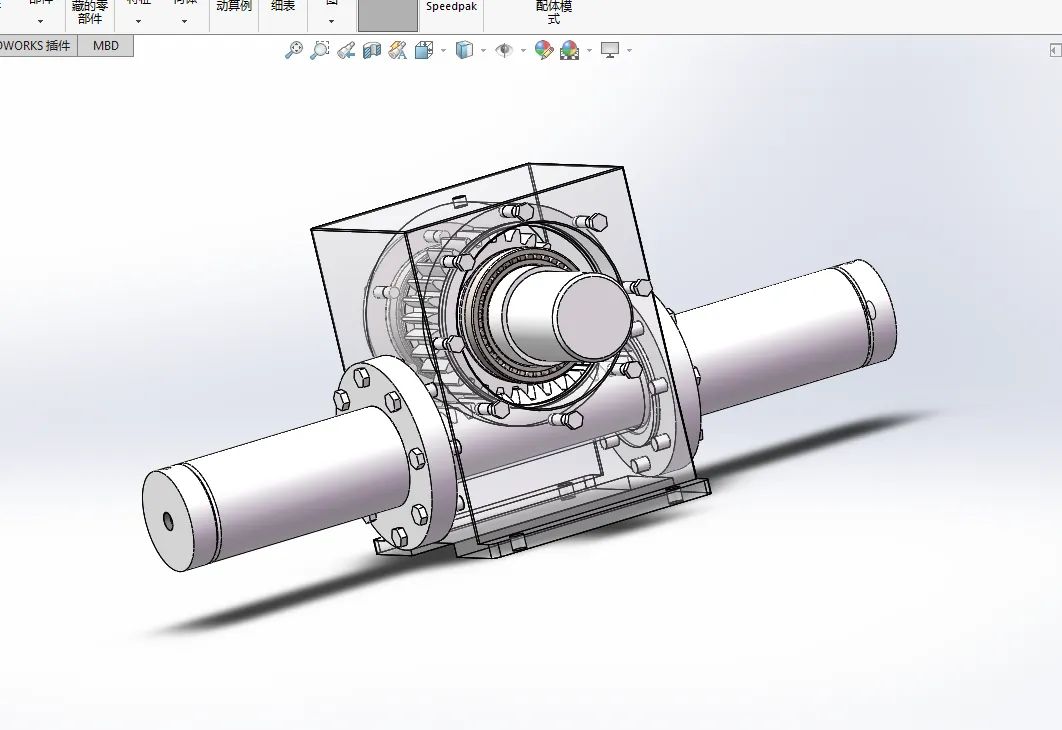Click the View Orientation cube icon

424,50
